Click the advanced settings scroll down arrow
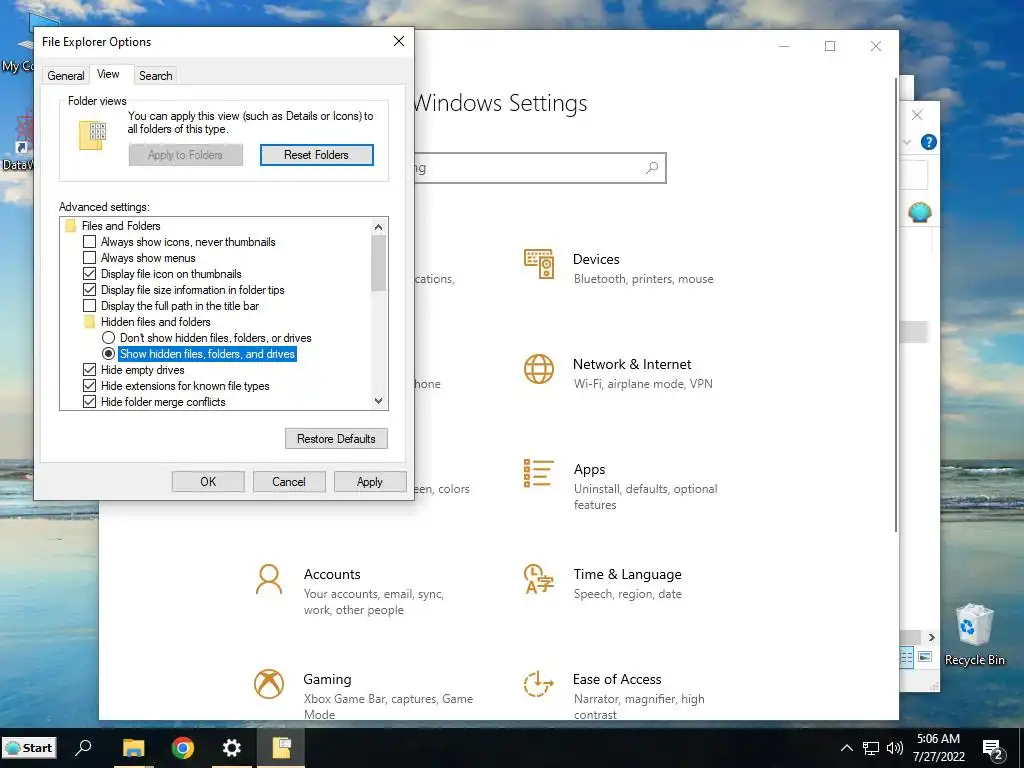1024x768 pixels. point(378,401)
